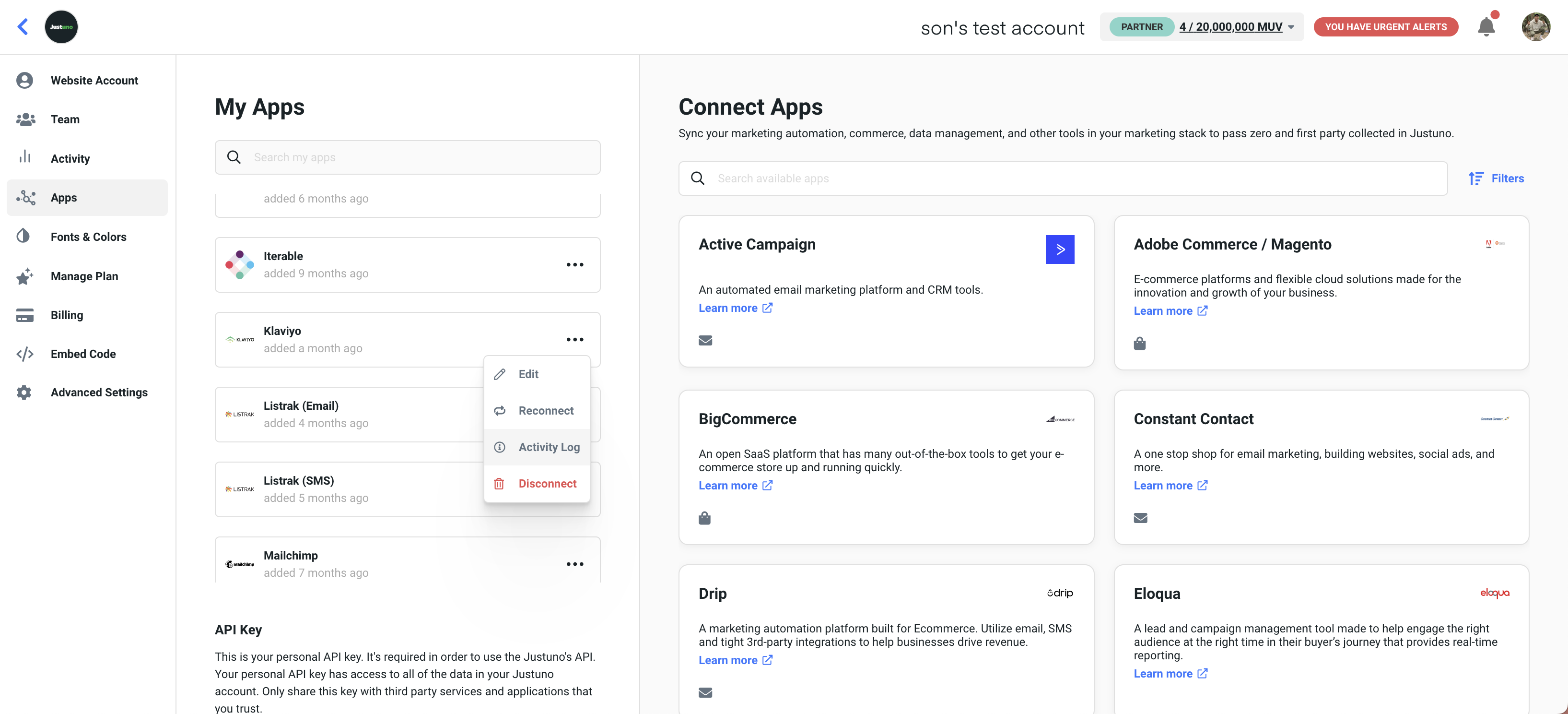This screenshot has height=714, width=1568.
Task: Select Disconnect in the popup menu
Action: tap(547, 484)
